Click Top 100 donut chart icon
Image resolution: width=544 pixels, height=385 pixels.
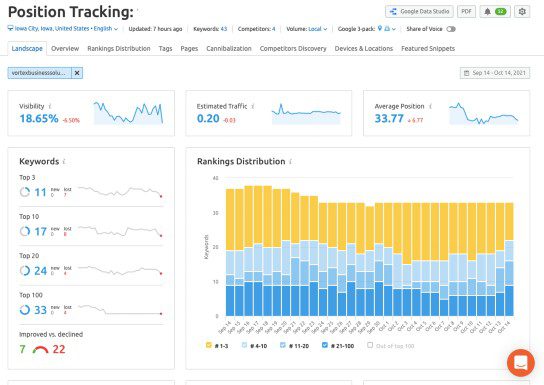pos(25,309)
